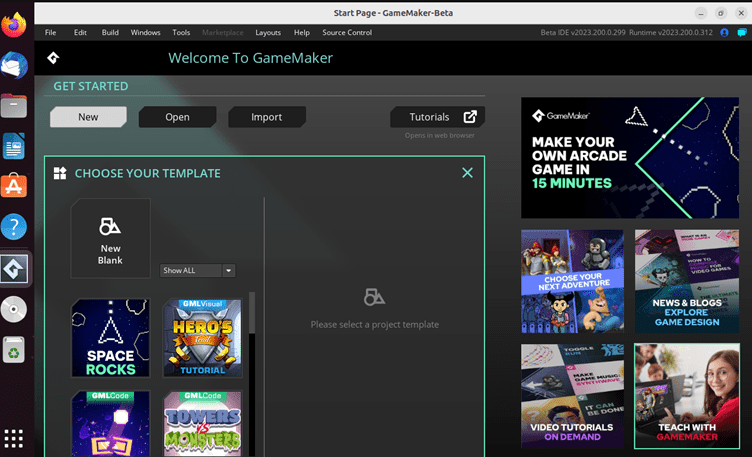Open the Help menu
This screenshot has width=752, height=457.
[x=302, y=33]
